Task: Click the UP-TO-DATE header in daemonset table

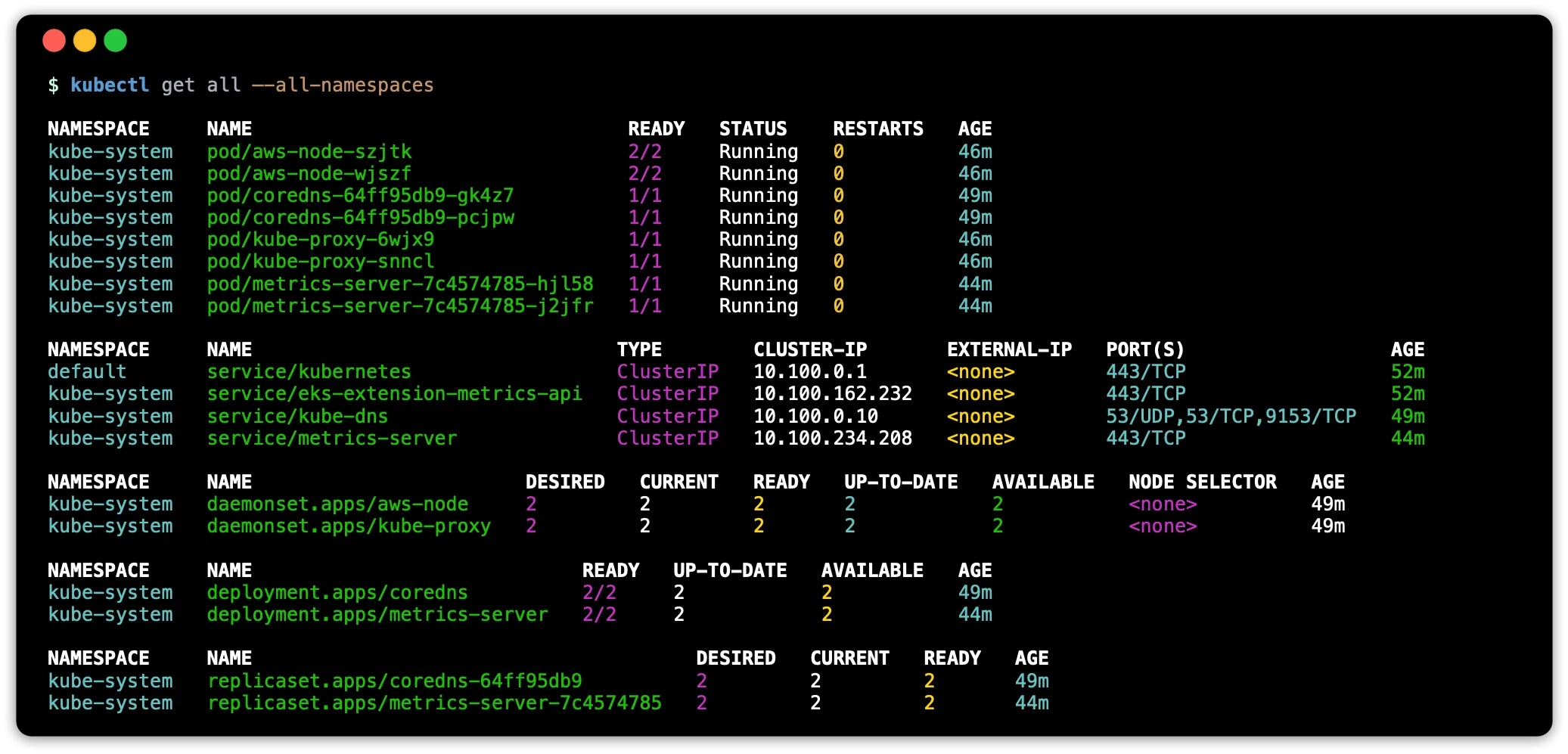Action: pos(901,482)
